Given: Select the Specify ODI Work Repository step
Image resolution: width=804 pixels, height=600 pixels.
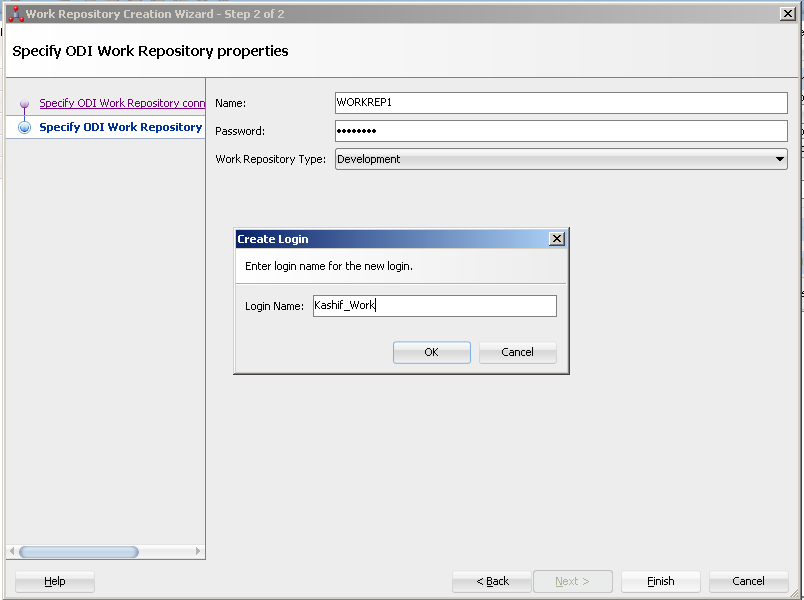Looking at the screenshot, I should (120, 127).
